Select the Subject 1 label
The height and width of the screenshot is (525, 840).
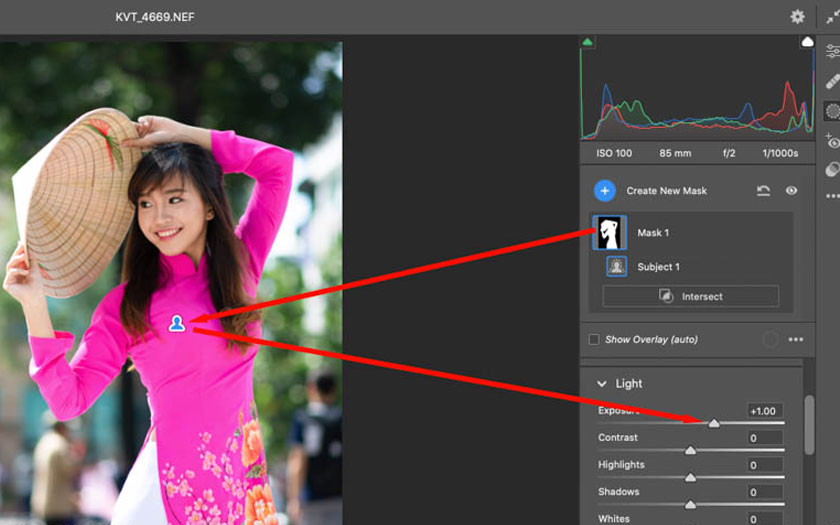coord(658,267)
